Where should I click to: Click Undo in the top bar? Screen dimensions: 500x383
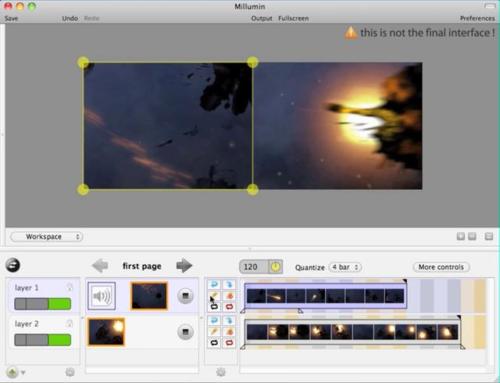coord(70,18)
